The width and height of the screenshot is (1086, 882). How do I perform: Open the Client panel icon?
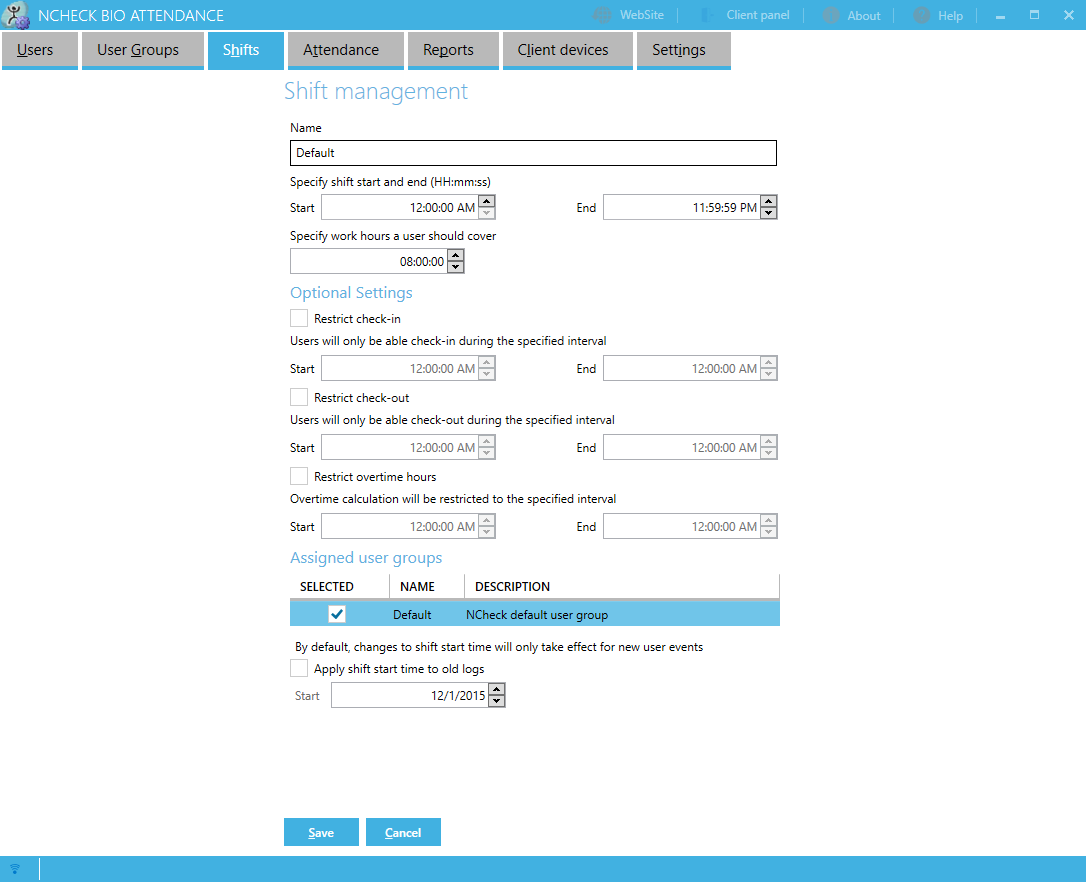(x=708, y=15)
